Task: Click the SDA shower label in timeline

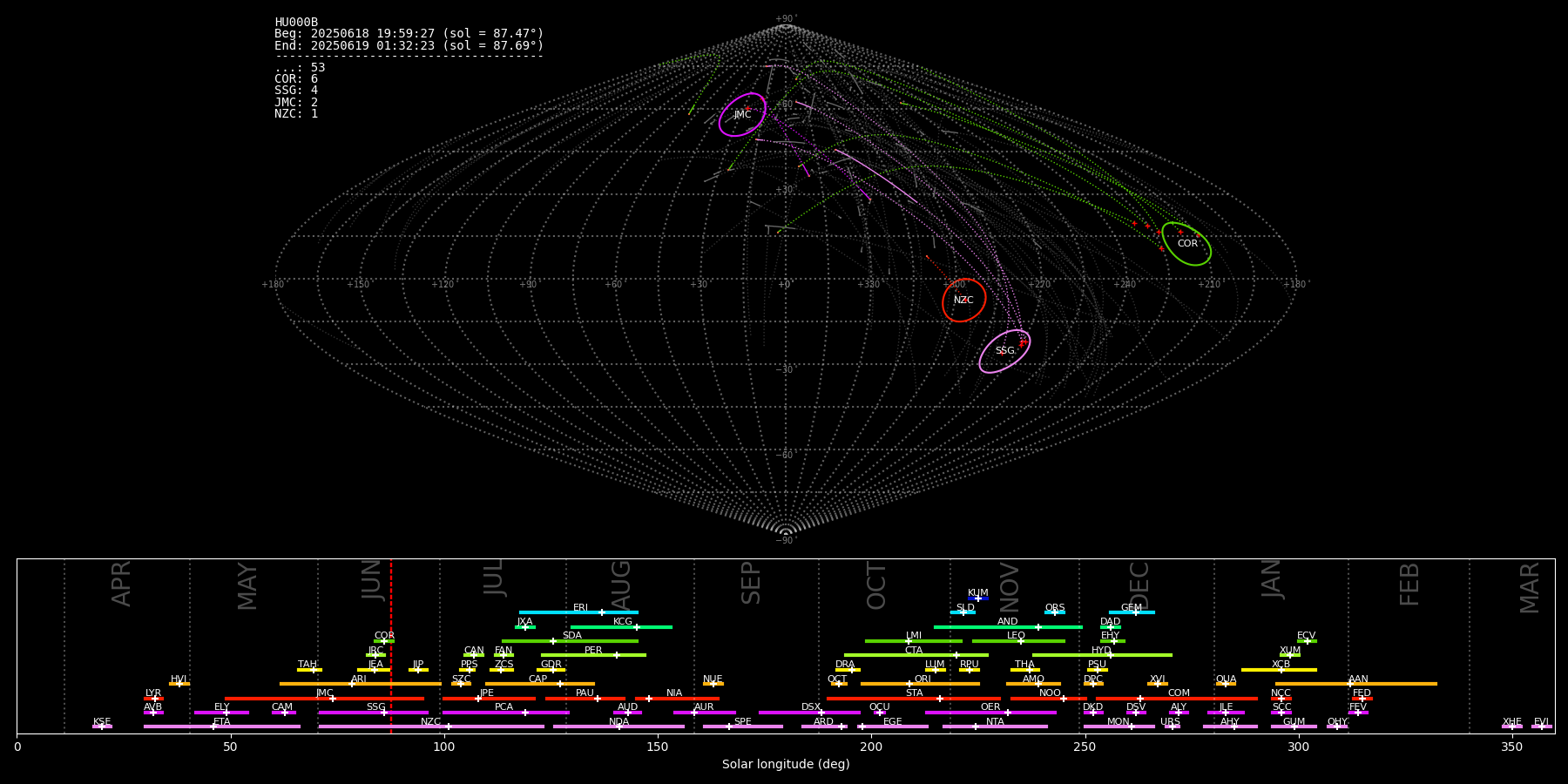Action: pyautogui.click(x=572, y=636)
